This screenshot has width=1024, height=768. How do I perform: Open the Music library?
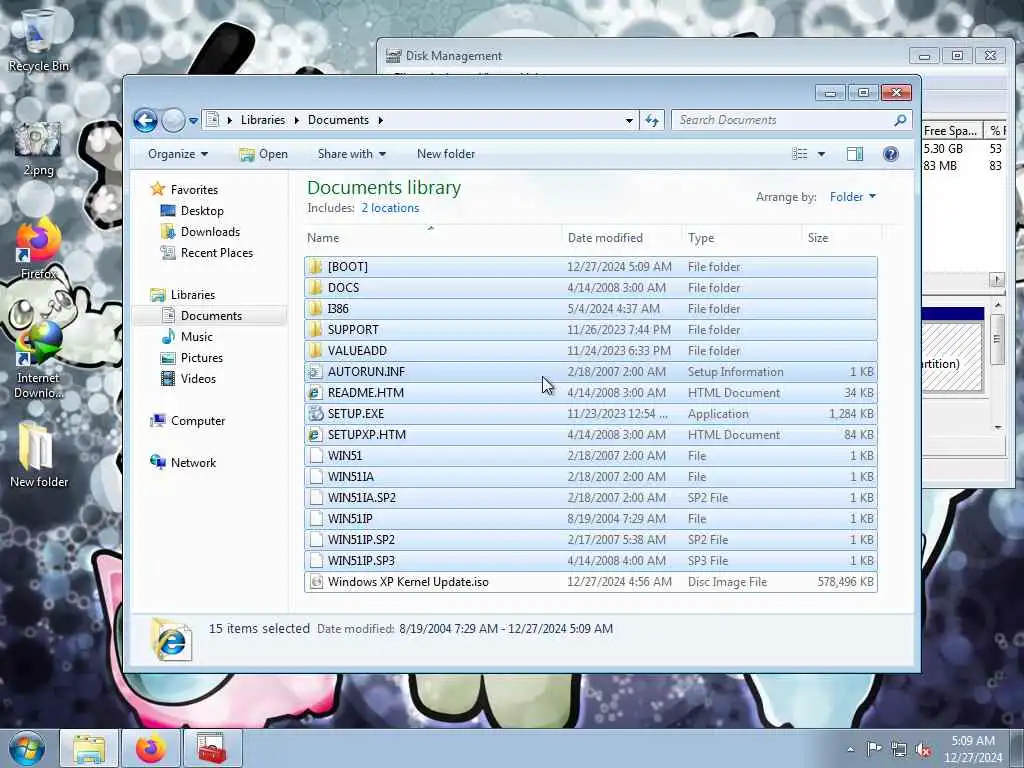(197, 337)
